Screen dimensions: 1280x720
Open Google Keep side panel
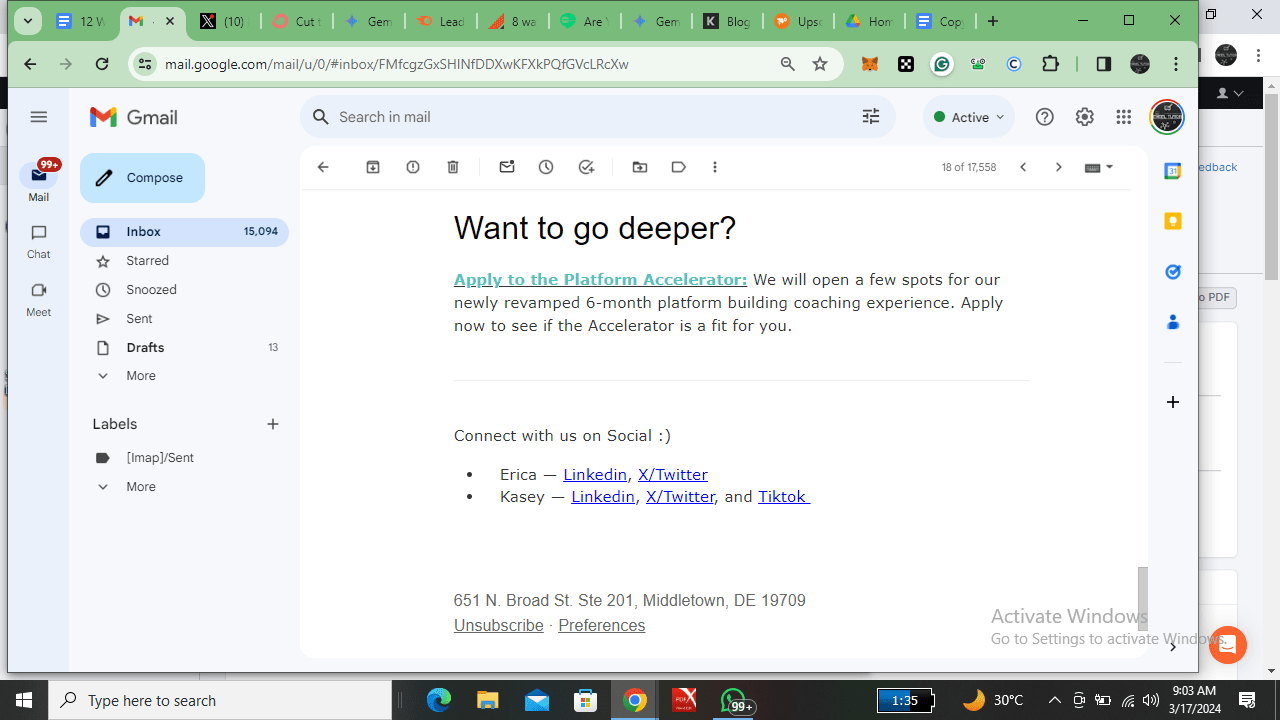[1173, 221]
